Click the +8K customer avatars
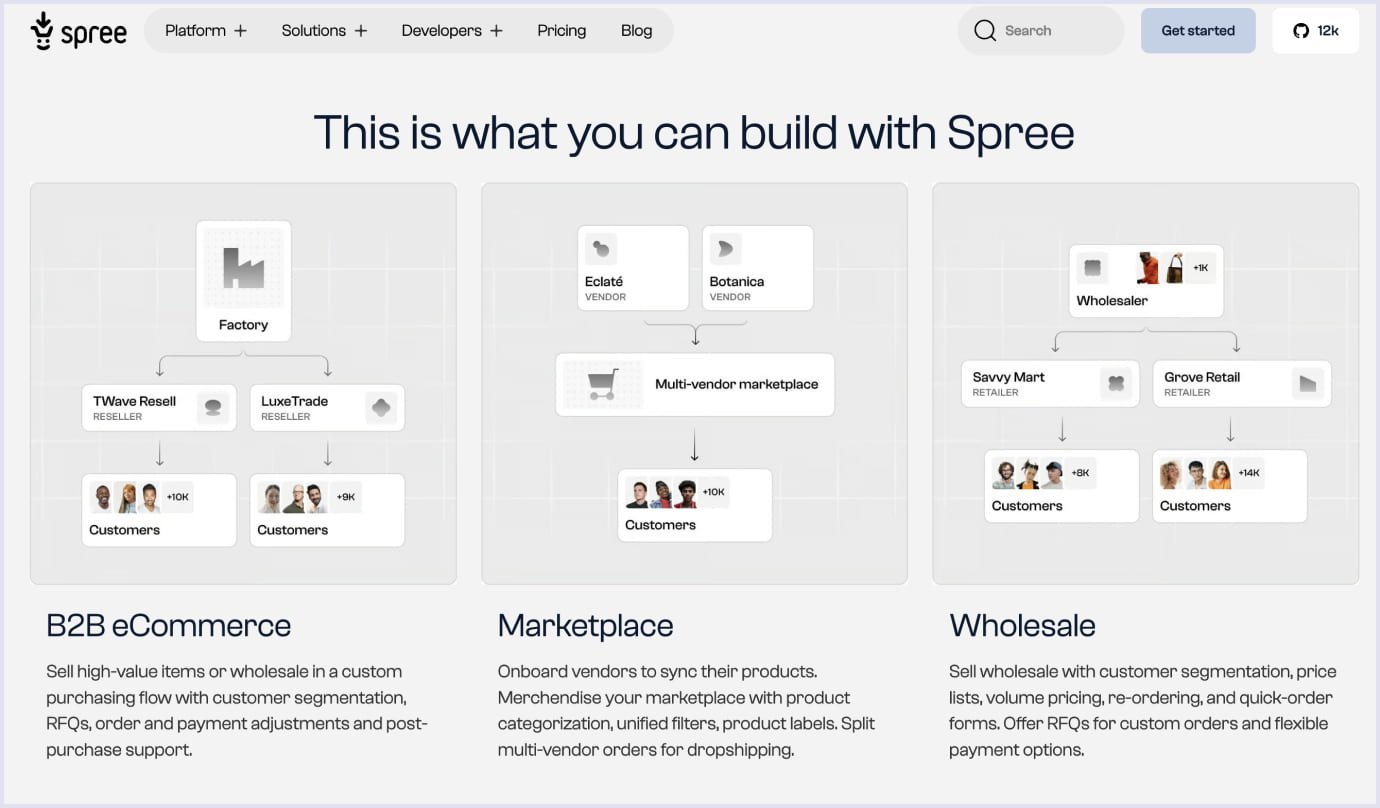This screenshot has width=1380, height=808. (1044, 473)
